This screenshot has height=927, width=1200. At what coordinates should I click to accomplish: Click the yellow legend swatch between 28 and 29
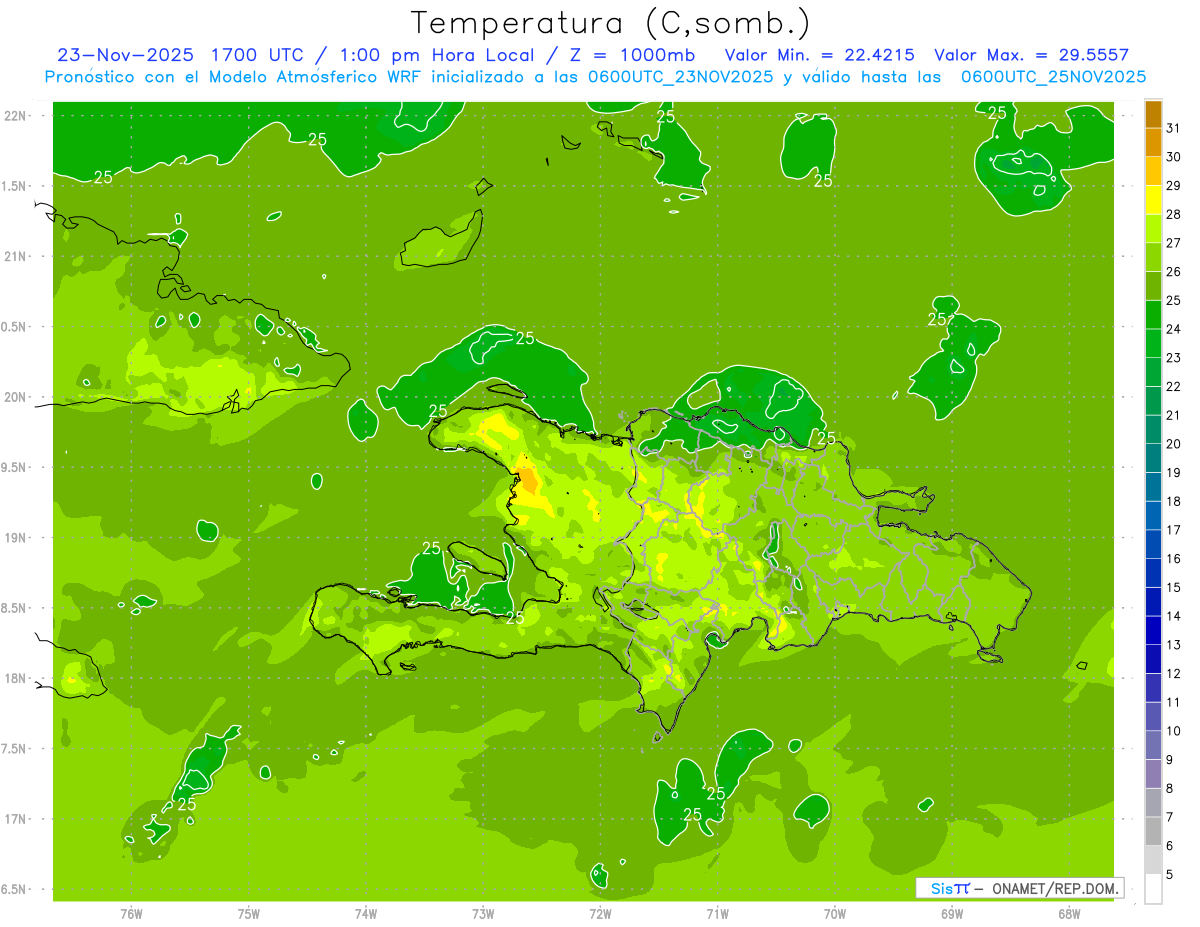click(1153, 200)
